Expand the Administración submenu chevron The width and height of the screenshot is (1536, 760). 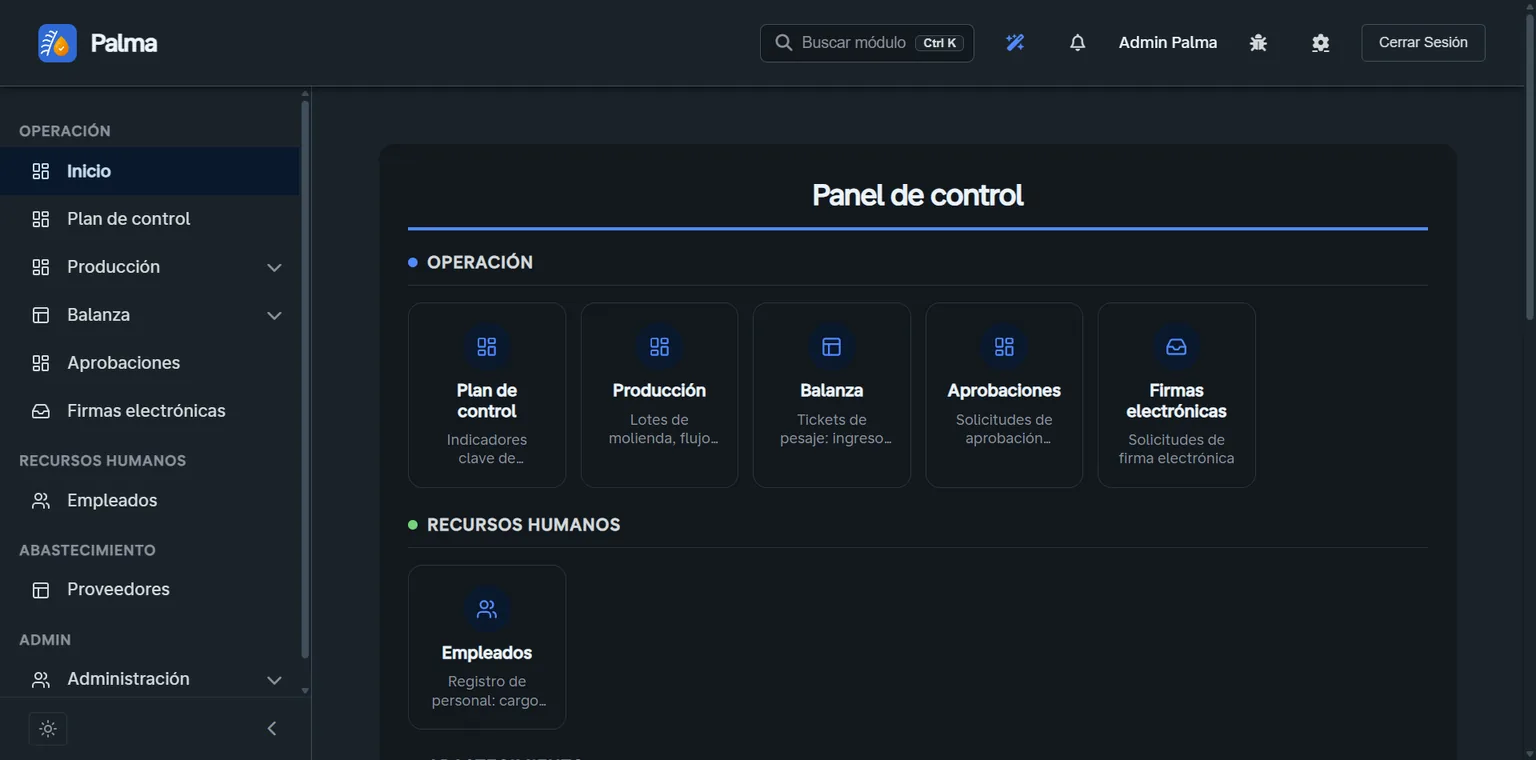pos(274,680)
